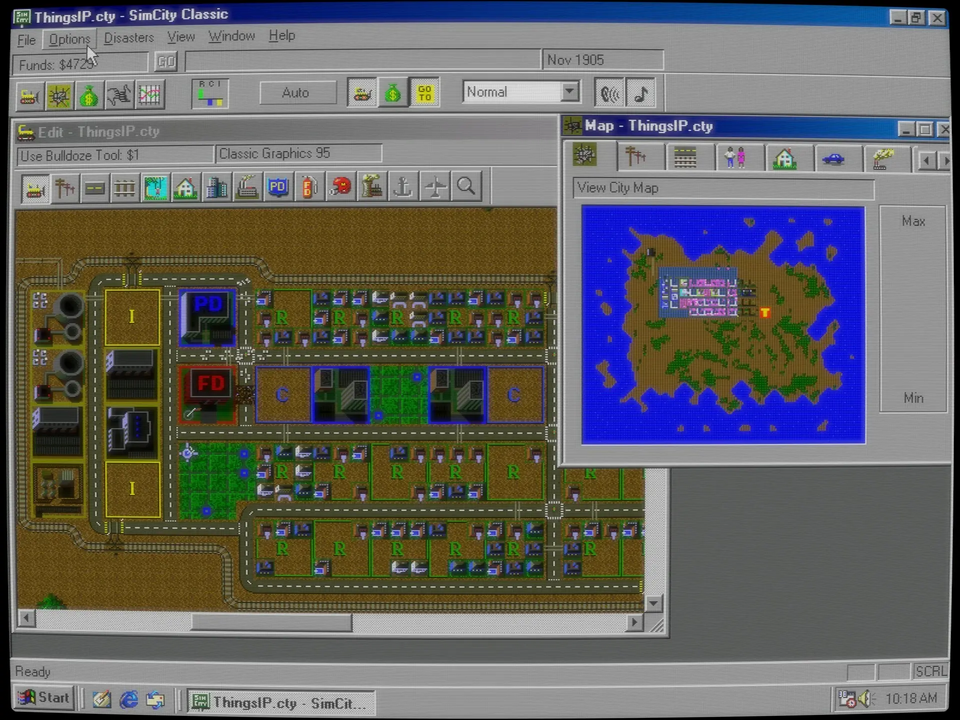Select the Stadium football helmet tool
This screenshot has width=960, height=720.
pos(340,187)
